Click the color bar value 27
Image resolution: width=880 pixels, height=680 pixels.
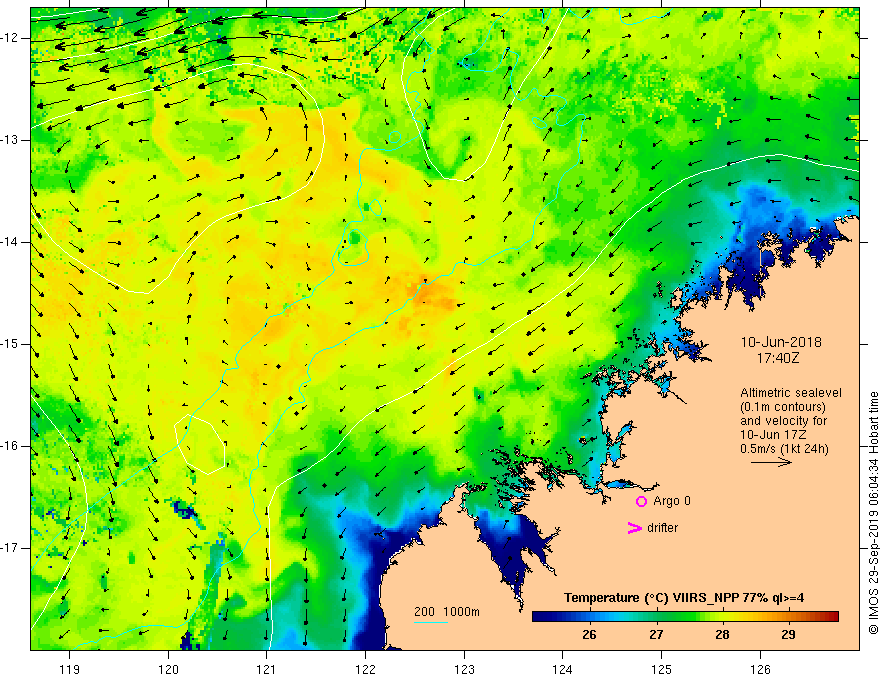click(656, 635)
